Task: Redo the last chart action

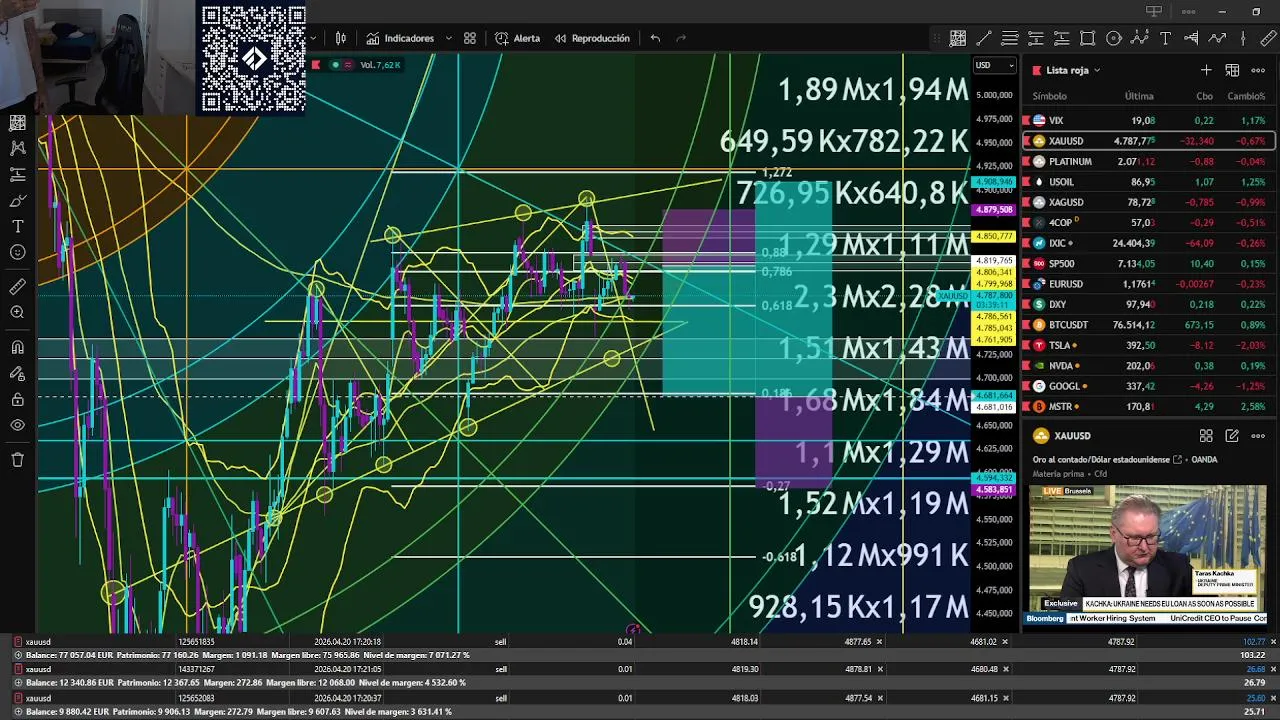Action: (681, 38)
